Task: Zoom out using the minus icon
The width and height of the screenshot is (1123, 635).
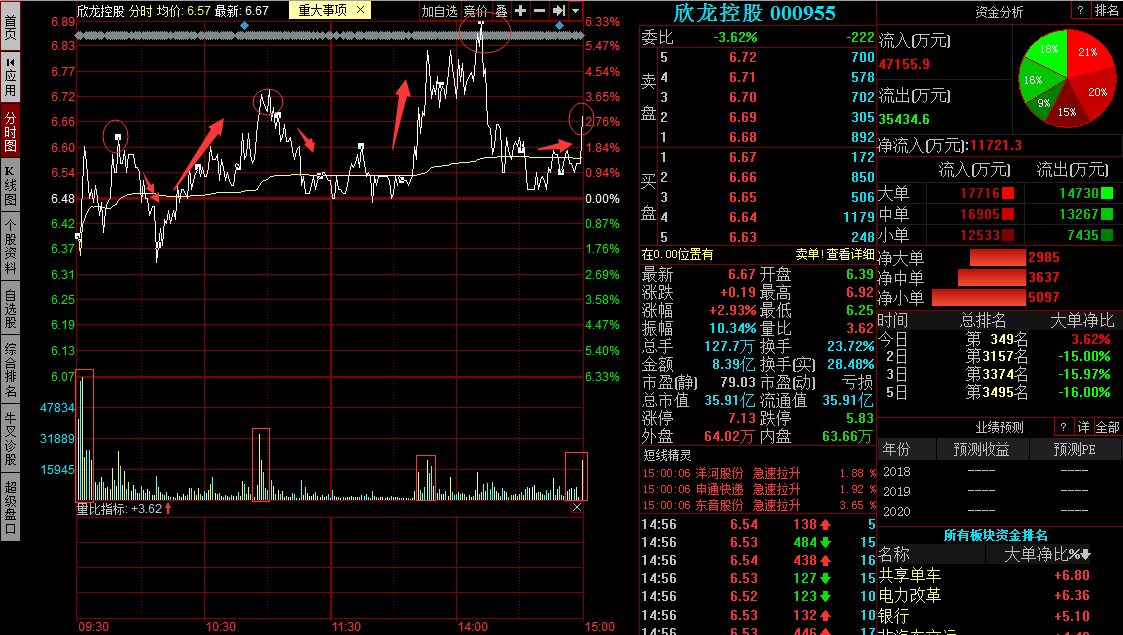Action: (540, 11)
